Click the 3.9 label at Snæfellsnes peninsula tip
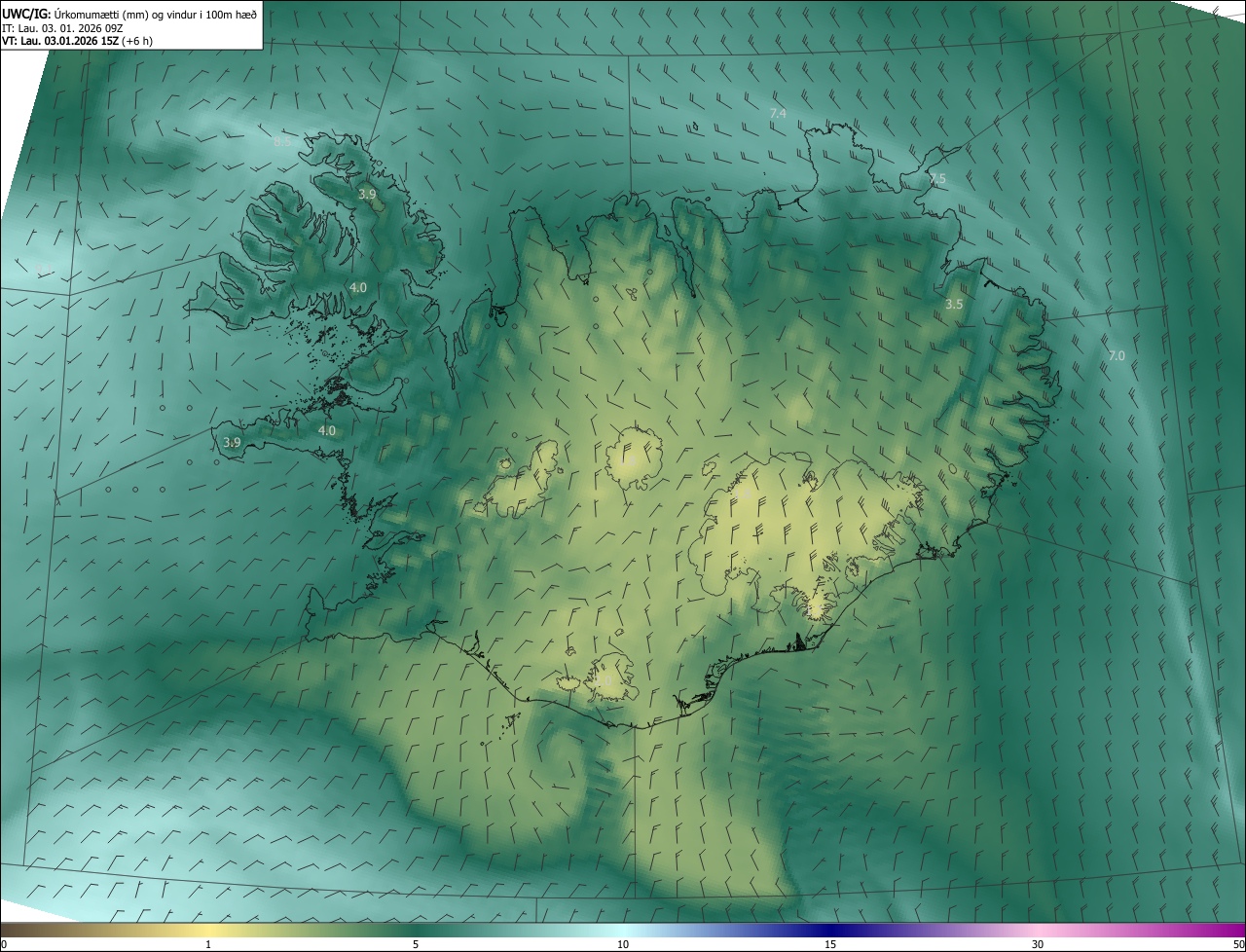This screenshot has width=1246, height=952. [232, 442]
